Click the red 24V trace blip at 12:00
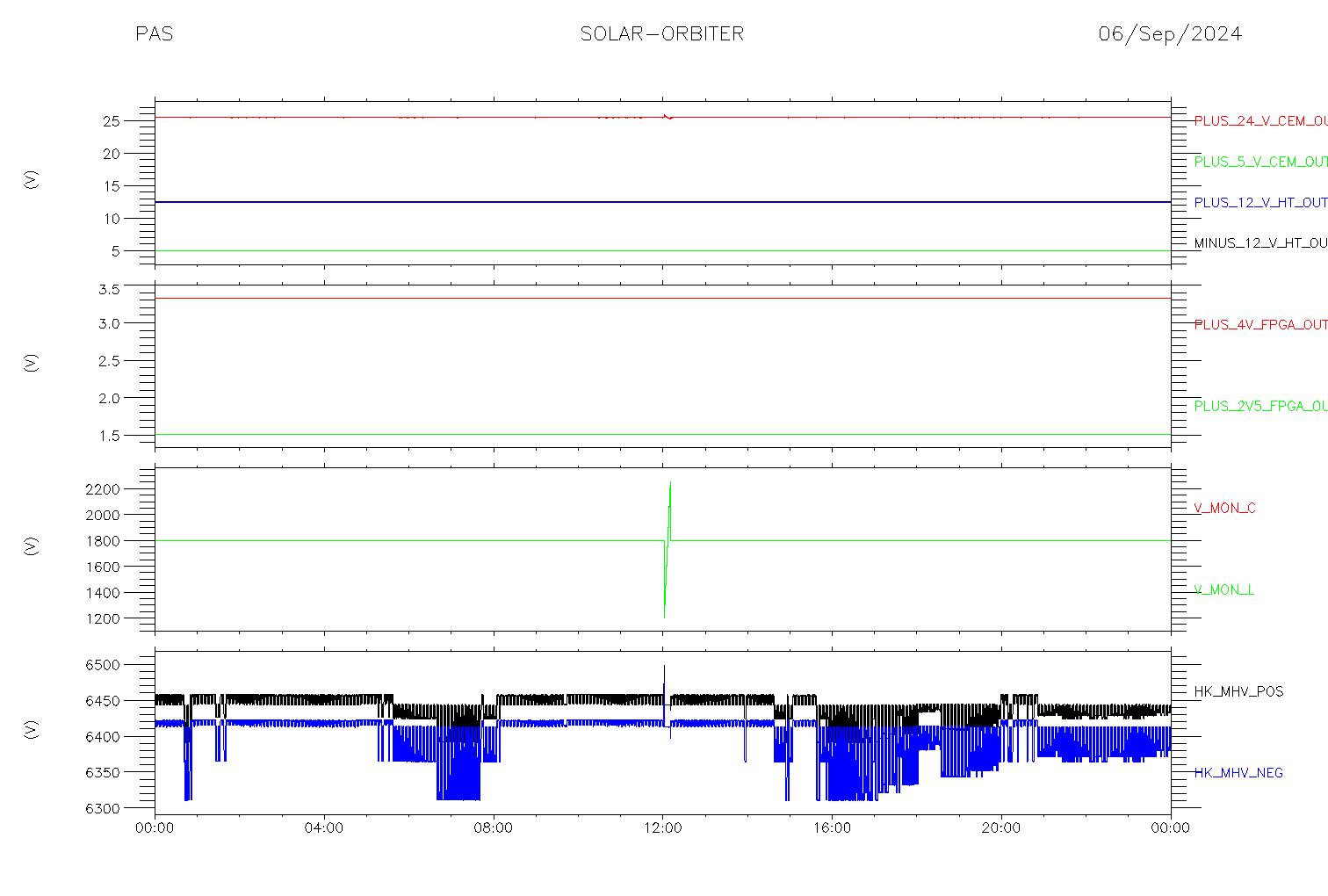The image size is (1328, 896). 667,116
